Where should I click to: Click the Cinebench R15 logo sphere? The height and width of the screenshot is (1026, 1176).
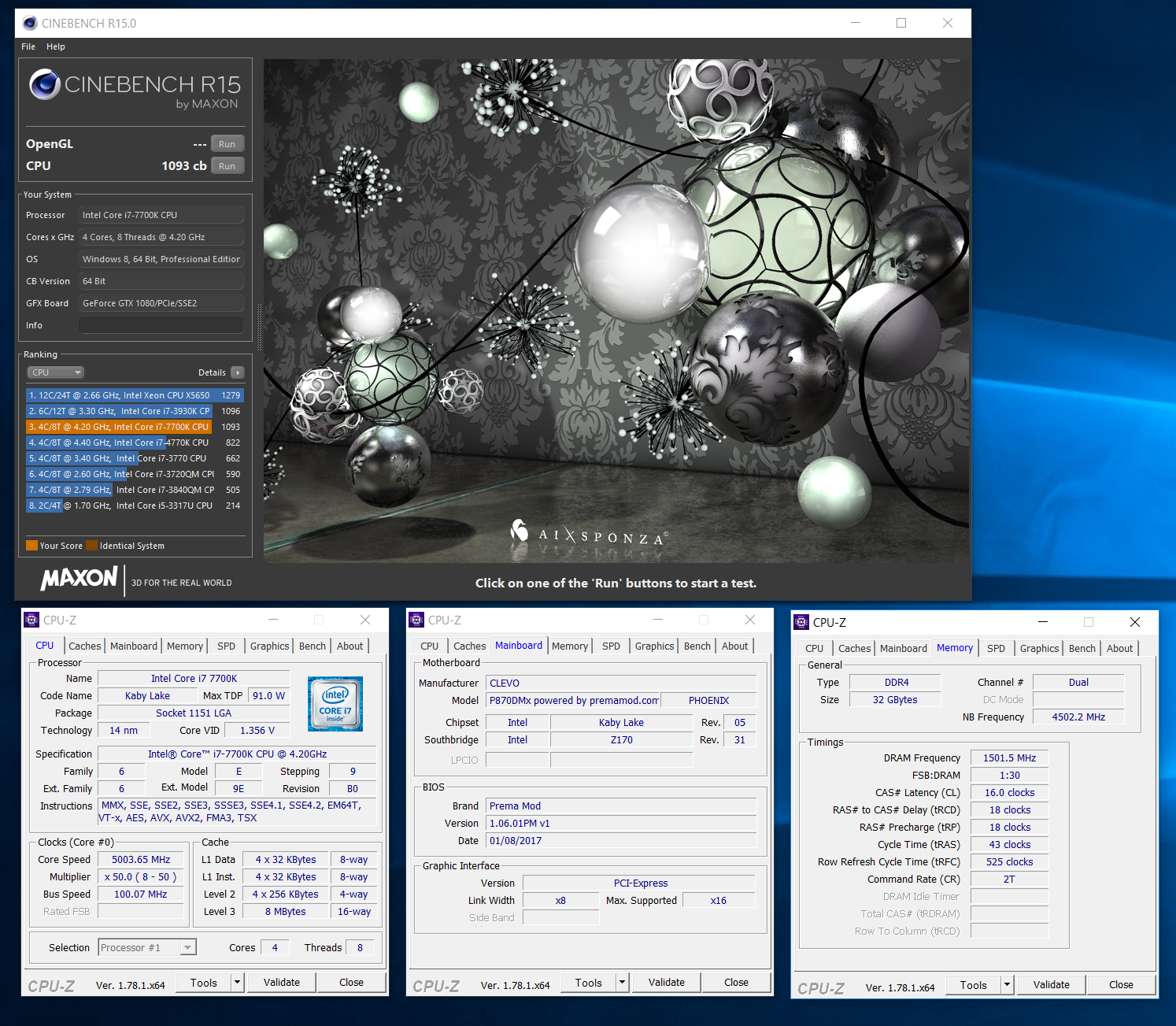pos(45,84)
